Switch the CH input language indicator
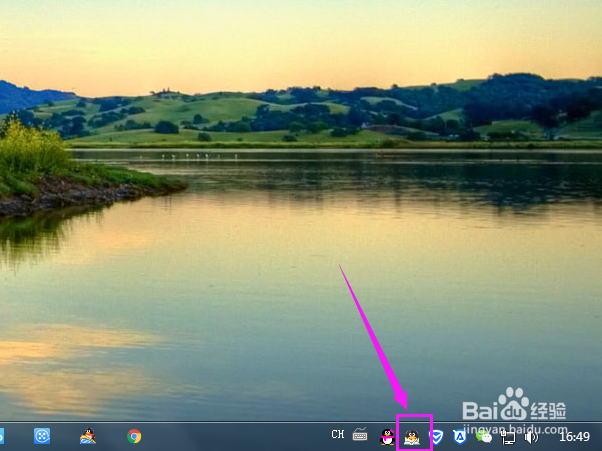602x451 pixels. point(337,434)
